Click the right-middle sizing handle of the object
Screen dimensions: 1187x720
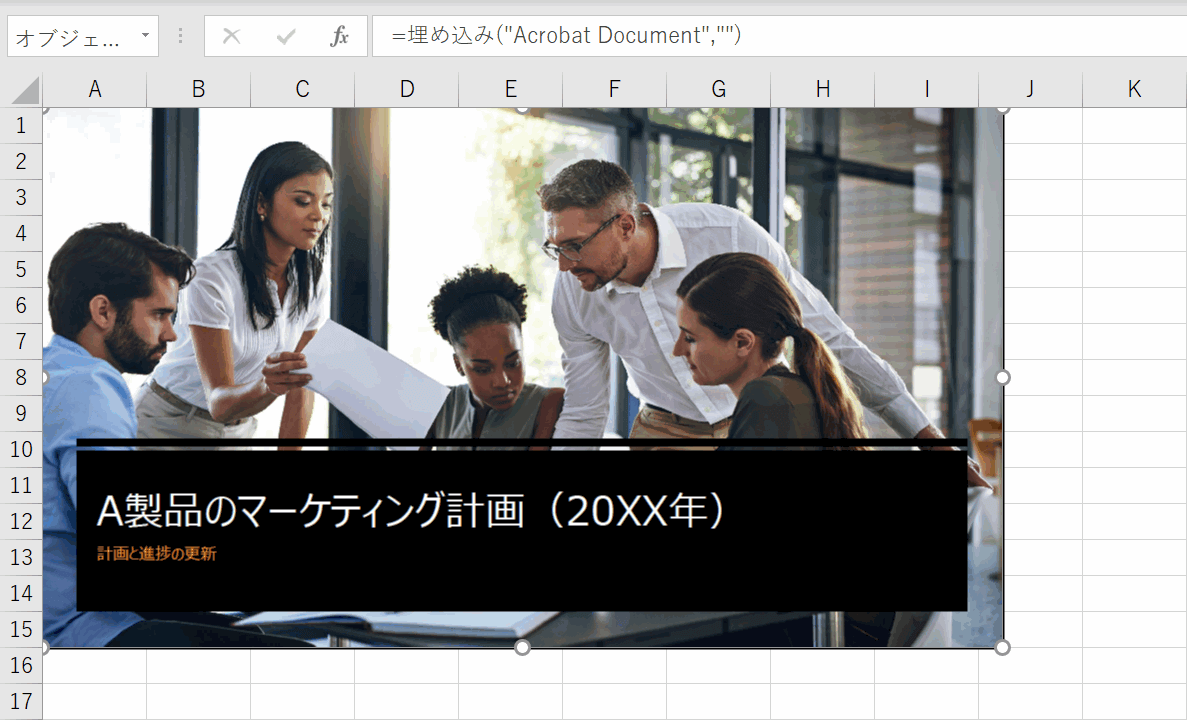(x=1001, y=377)
